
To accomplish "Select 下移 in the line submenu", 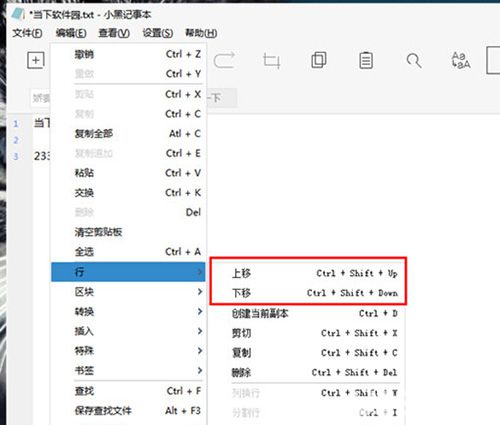I will 308,293.
